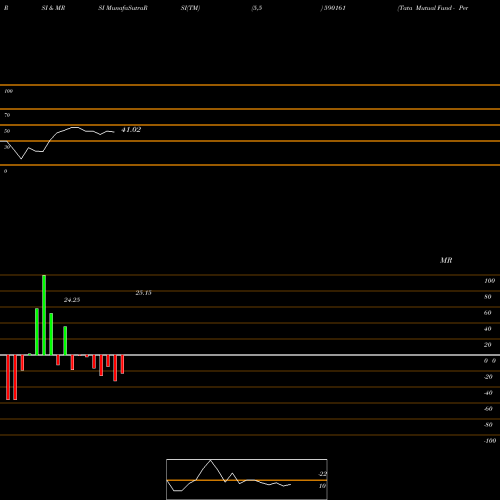Click the MR axis label -80
This screenshot has width=500, height=500.
tap(488, 425)
